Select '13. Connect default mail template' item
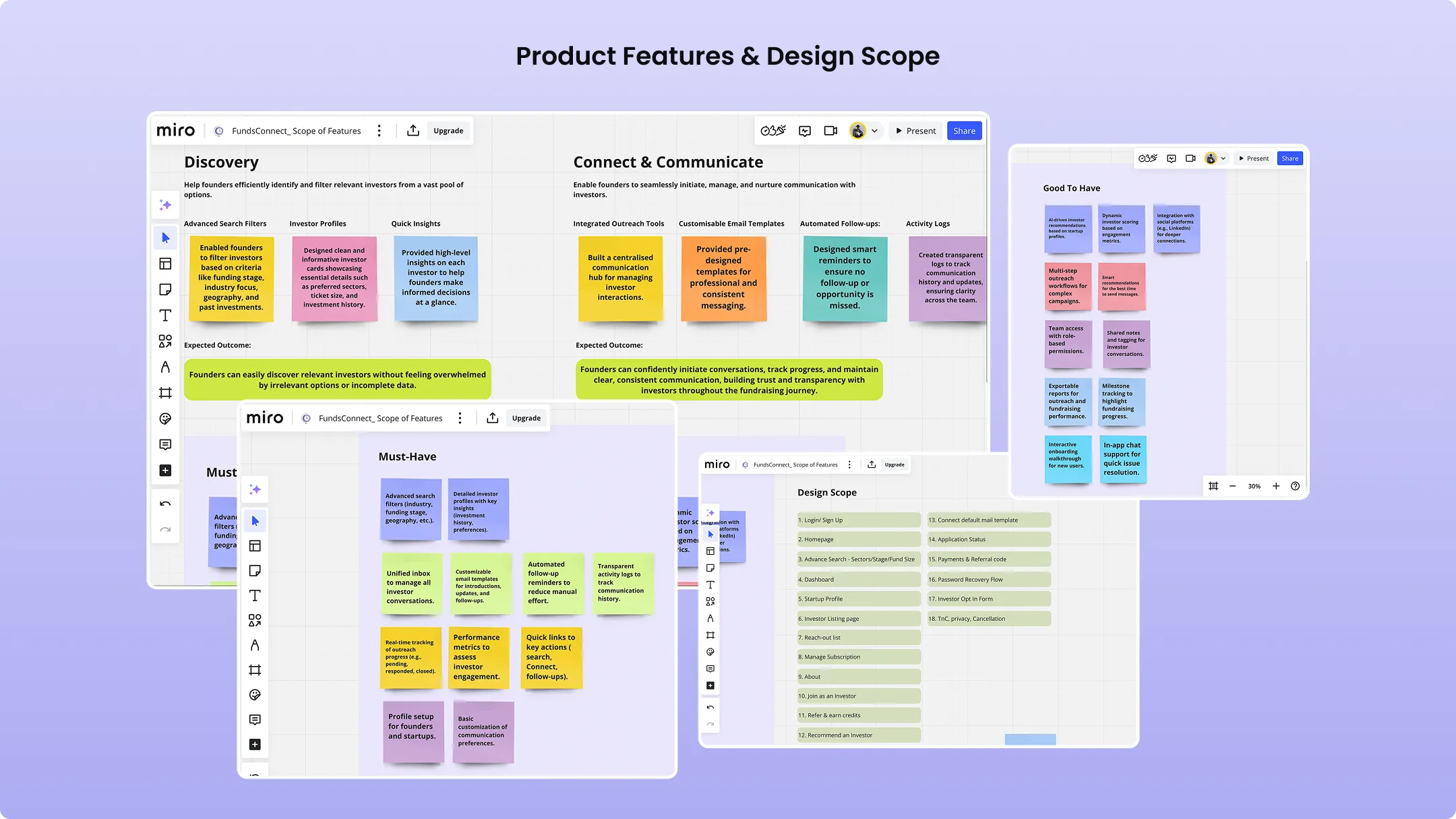Screen dimensions: 1456x819 tap(989, 520)
